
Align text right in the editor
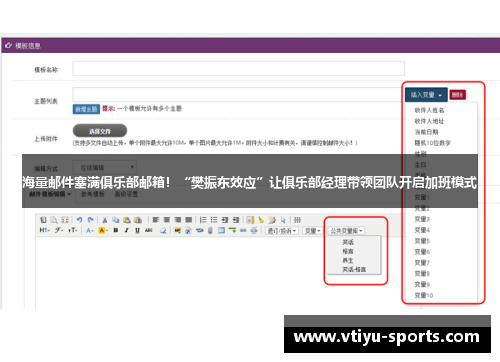(178, 220)
